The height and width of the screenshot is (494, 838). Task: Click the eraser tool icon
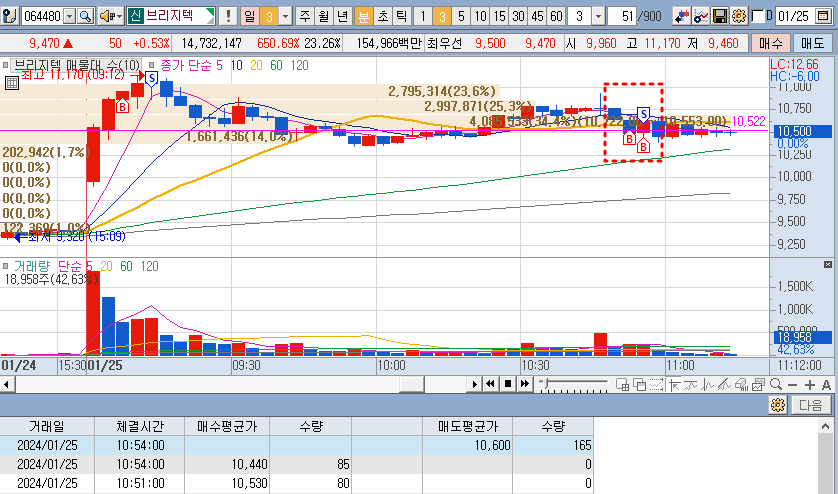(x=741, y=384)
